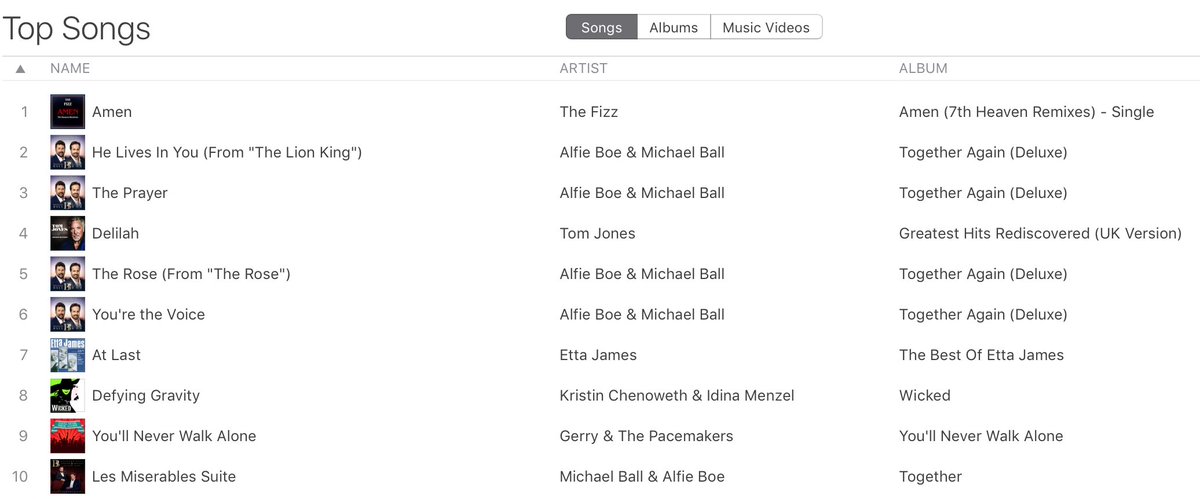This screenshot has width=1200, height=499.
Task: Open artist Gerry & The Pacemakers
Action: 646,436
